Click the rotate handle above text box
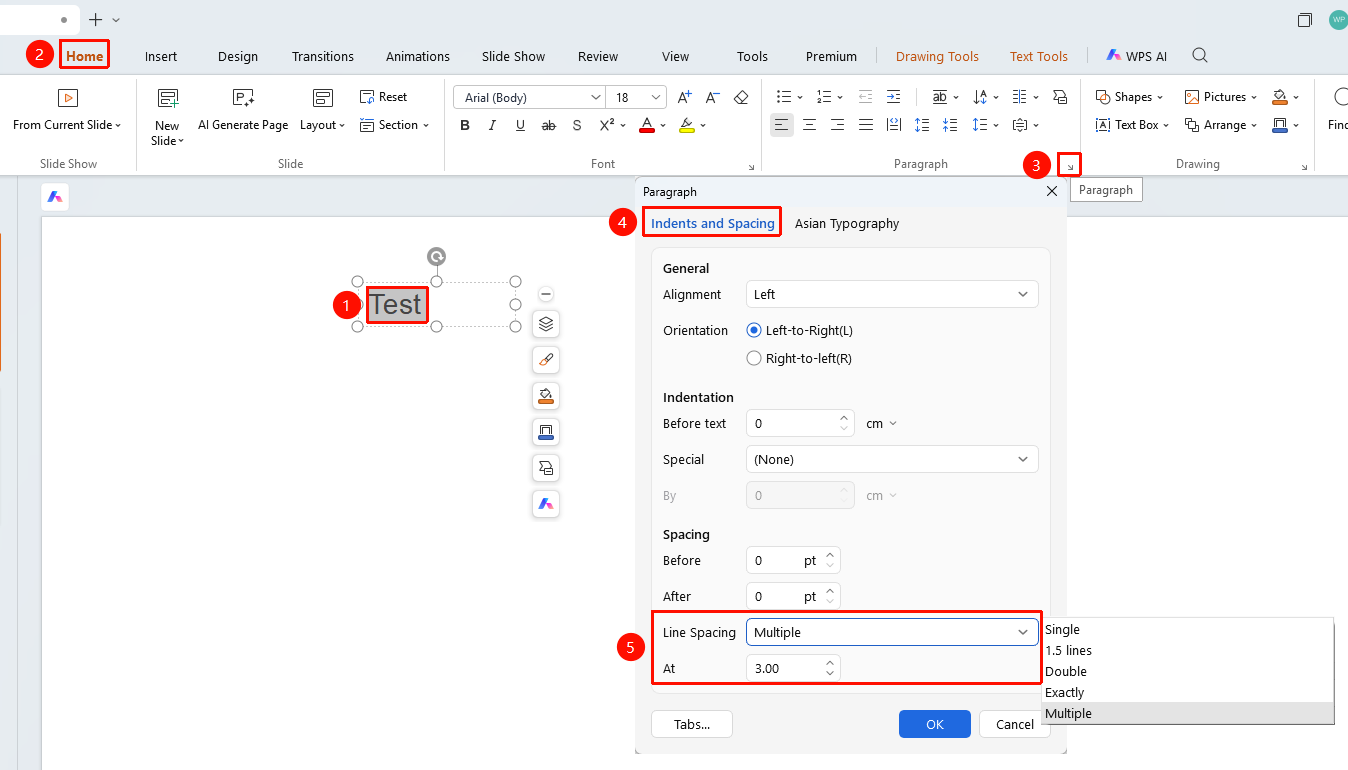The image size is (1348, 770). (436, 256)
